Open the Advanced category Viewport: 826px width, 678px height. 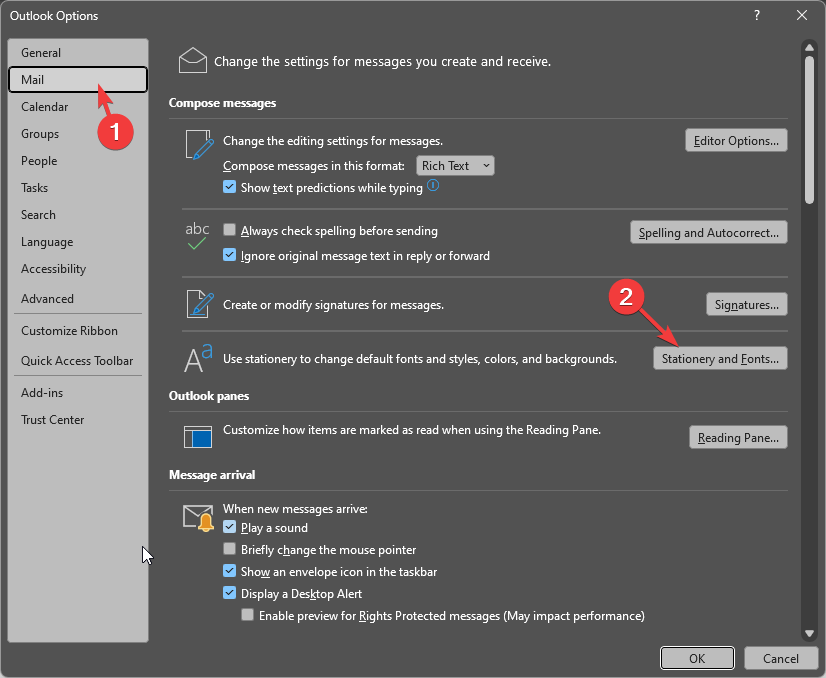(78, 299)
